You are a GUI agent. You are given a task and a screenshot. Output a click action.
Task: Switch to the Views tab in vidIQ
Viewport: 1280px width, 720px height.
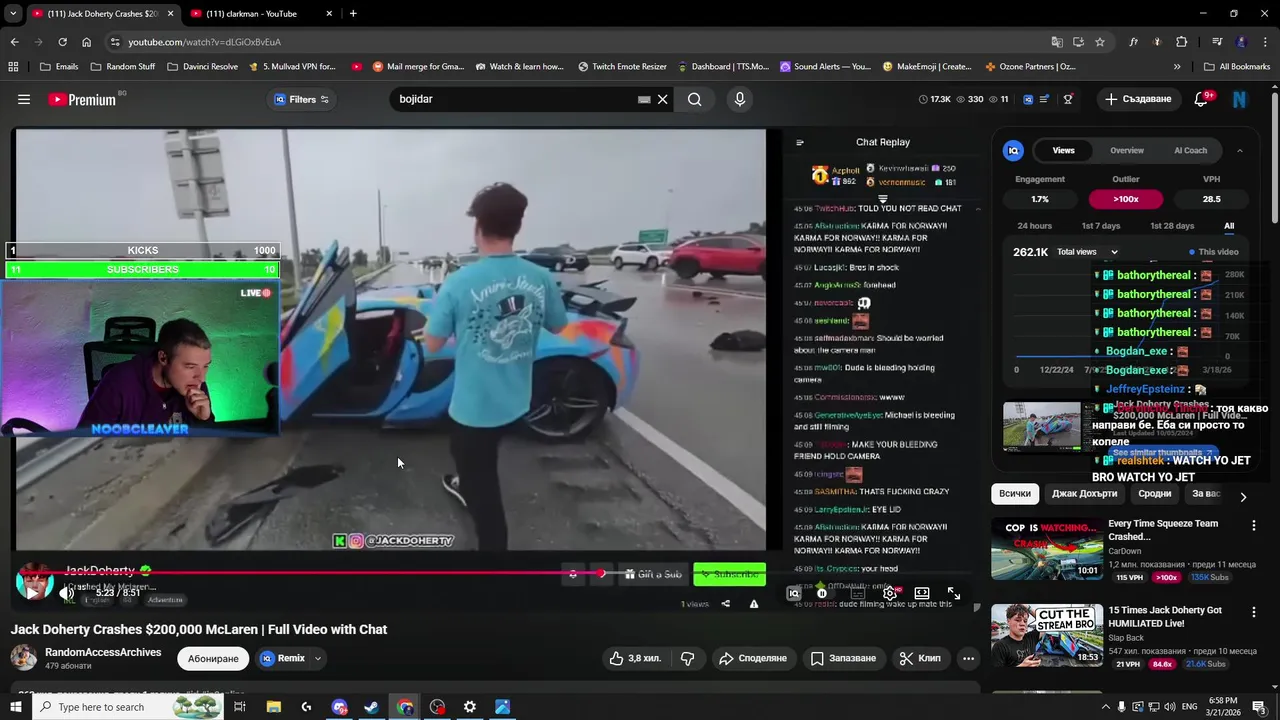1063,150
